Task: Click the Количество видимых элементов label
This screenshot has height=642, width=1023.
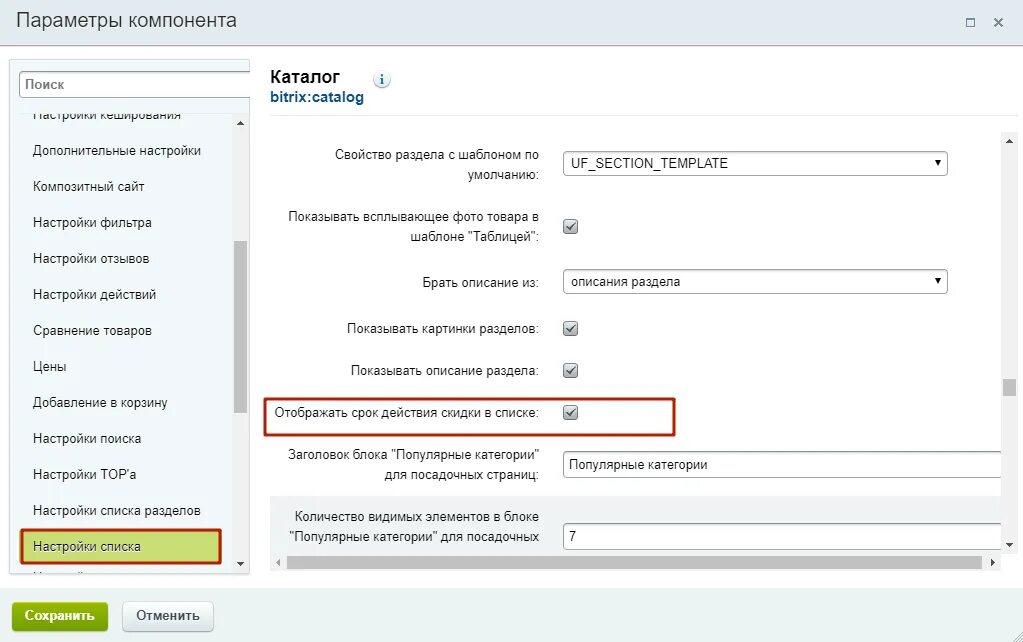Action: 414,527
